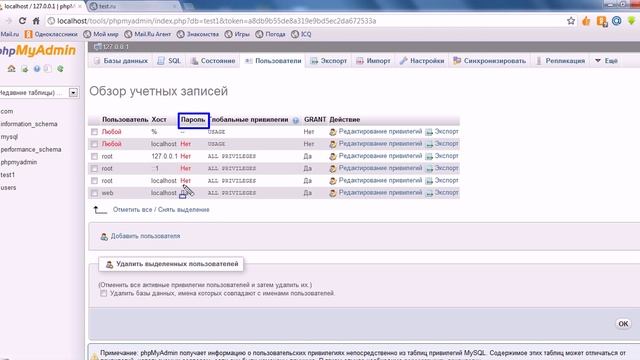Open users database in sidebar
The width and height of the screenshot is (640, 360).
click(8, 188)
